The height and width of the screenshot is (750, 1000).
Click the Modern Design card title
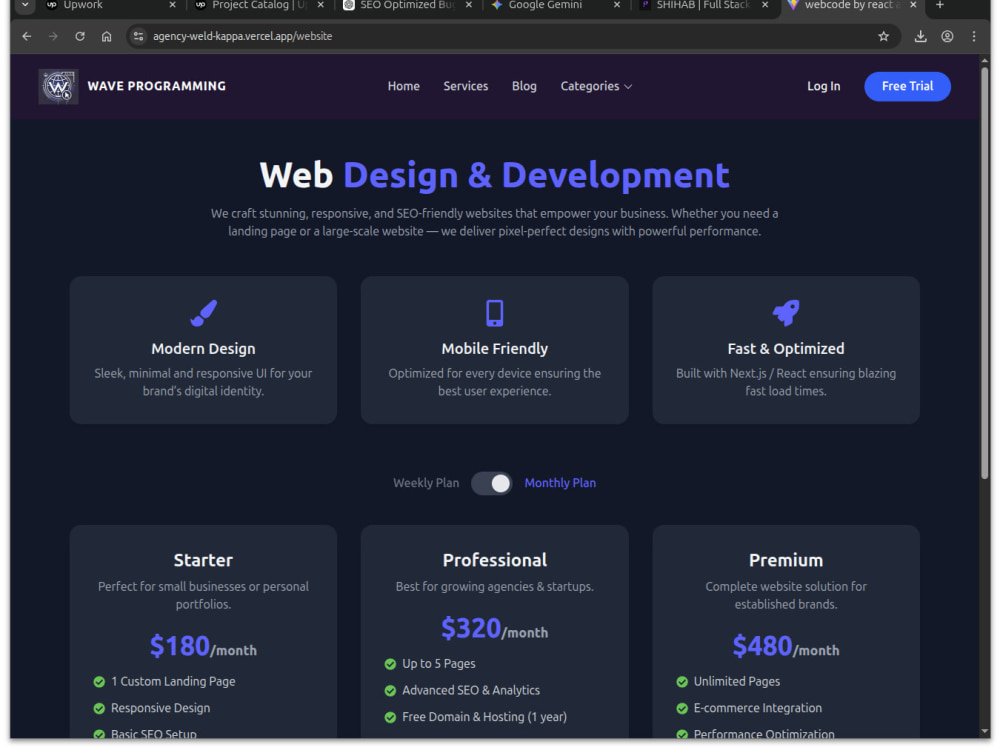(x=203, y=349)
